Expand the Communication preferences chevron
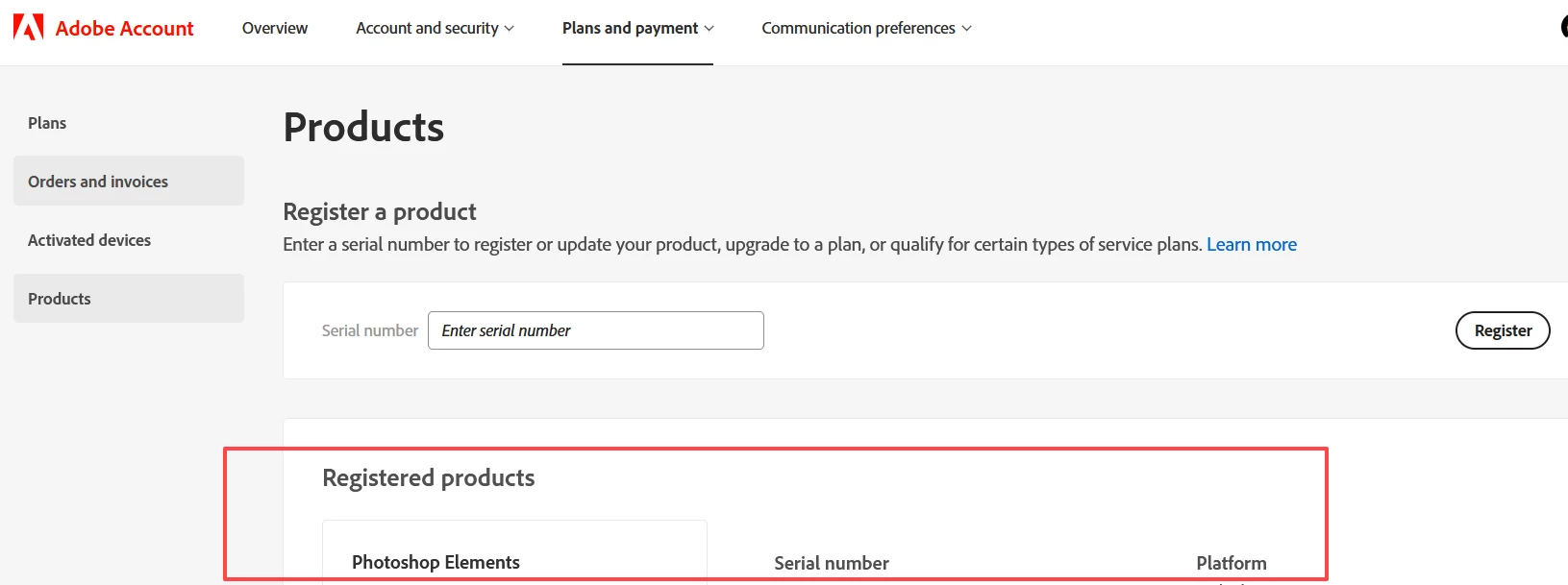 (967, 29)
